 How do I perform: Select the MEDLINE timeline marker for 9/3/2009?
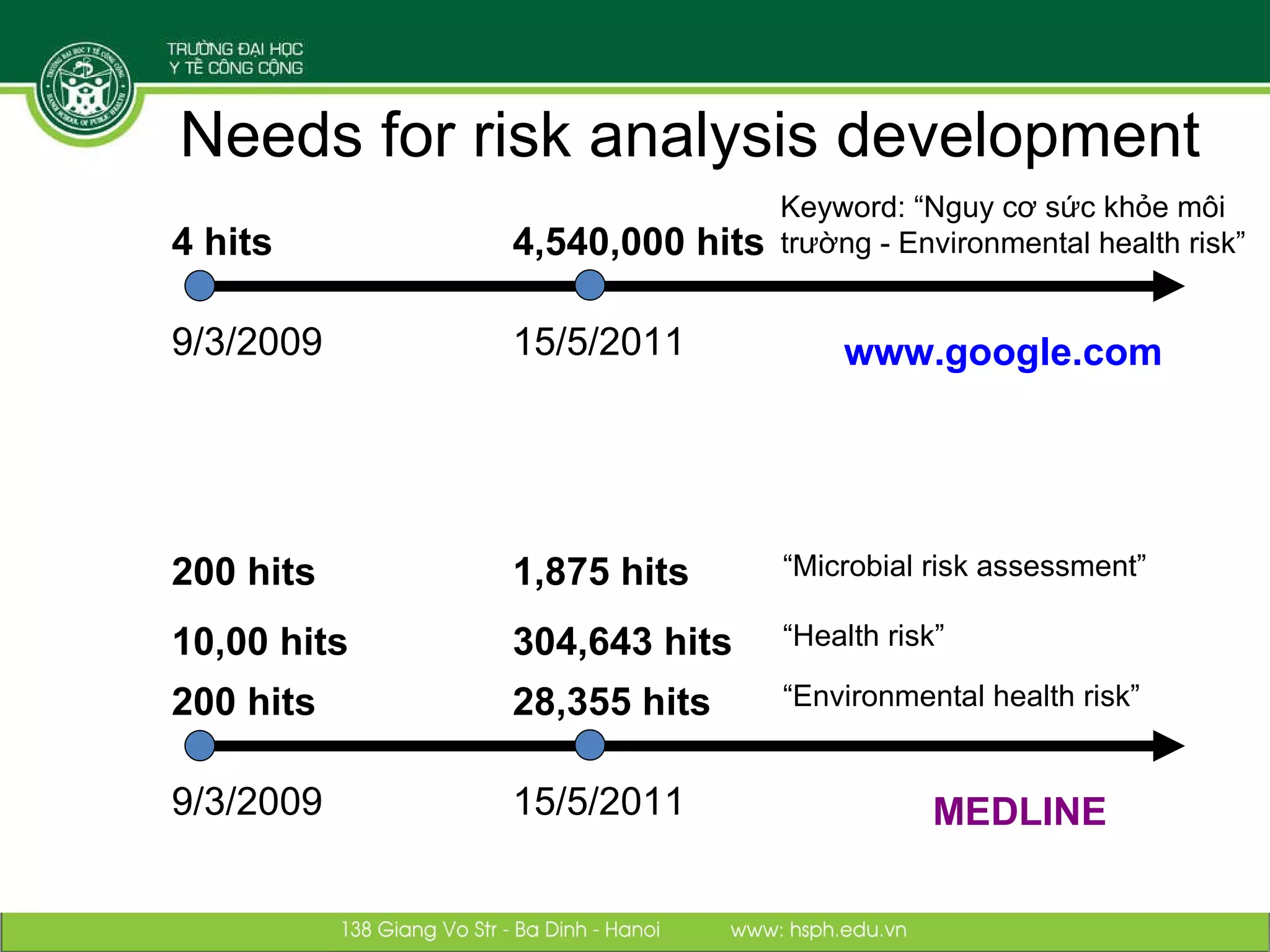point(200,746)
